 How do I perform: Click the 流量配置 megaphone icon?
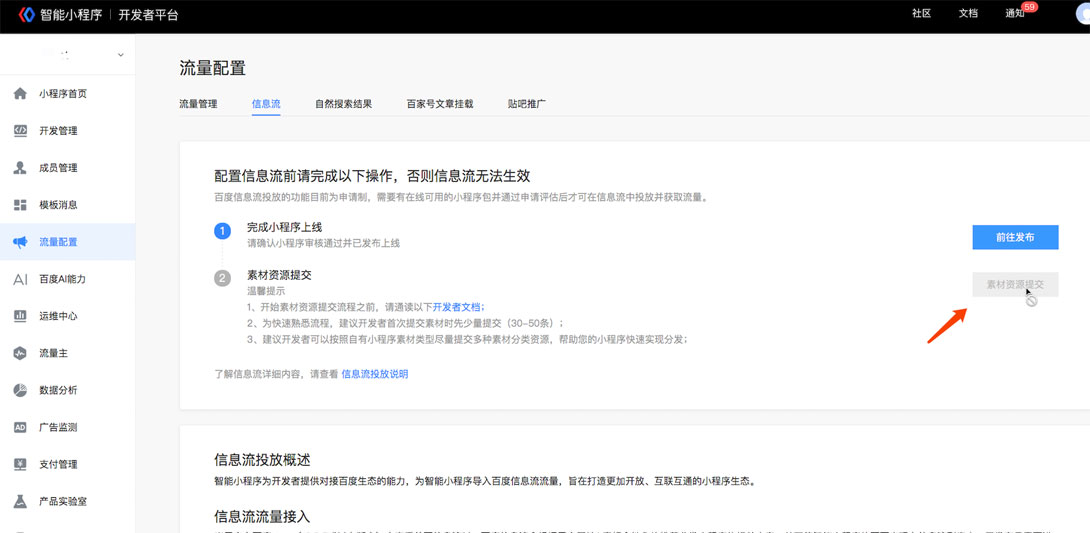[x=20, y=242]
